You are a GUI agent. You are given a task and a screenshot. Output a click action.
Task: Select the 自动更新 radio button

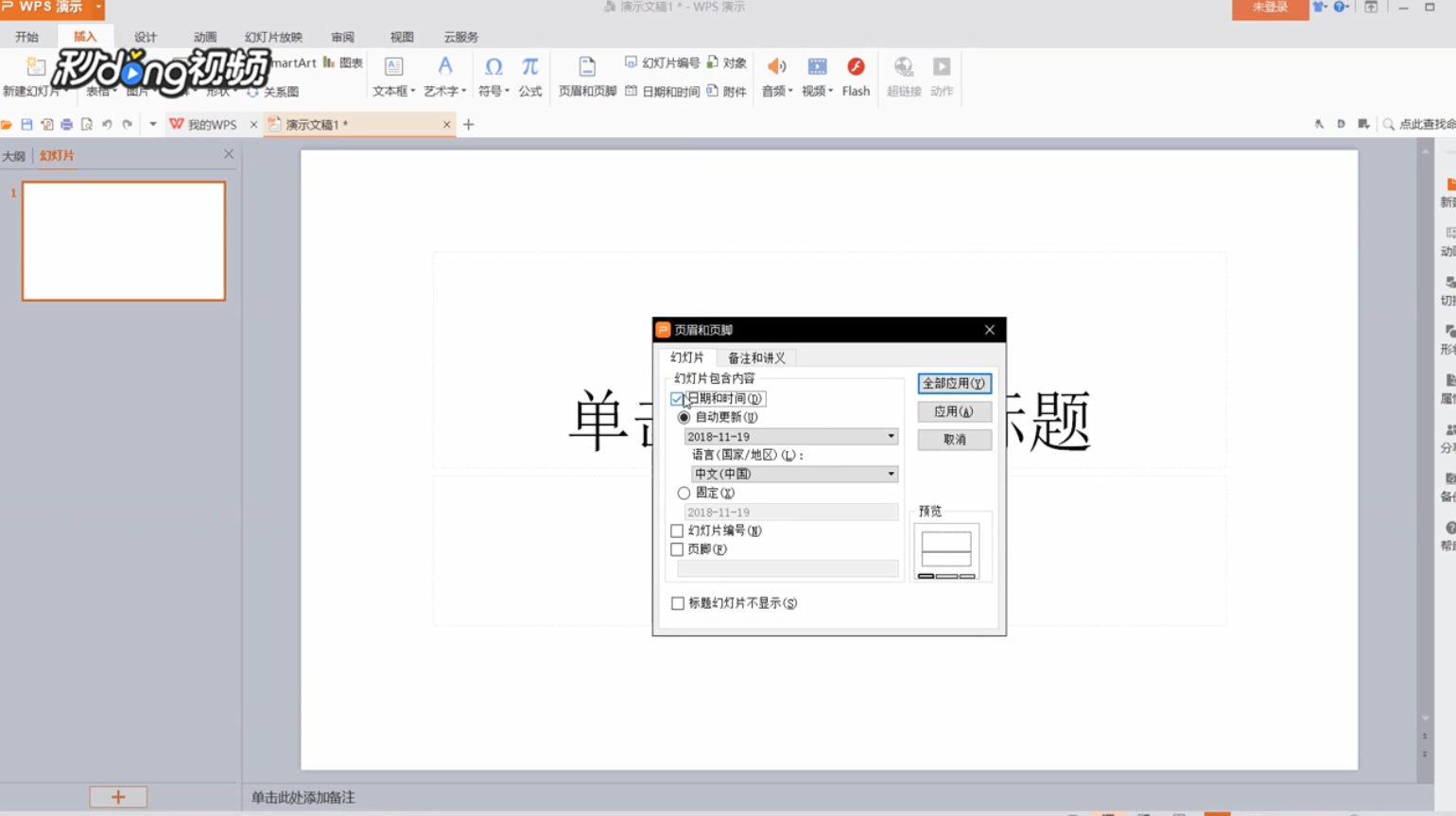[x=684, y=417]
